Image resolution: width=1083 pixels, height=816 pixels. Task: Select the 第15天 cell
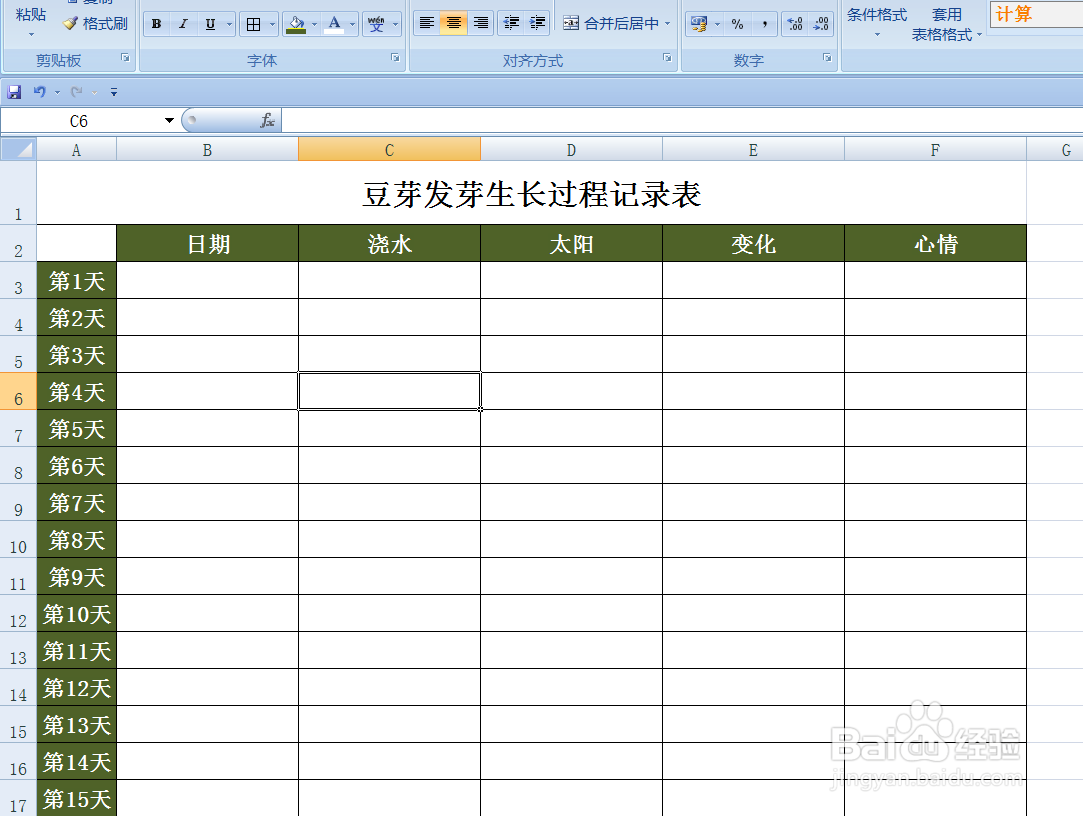[x=77, y=799]
